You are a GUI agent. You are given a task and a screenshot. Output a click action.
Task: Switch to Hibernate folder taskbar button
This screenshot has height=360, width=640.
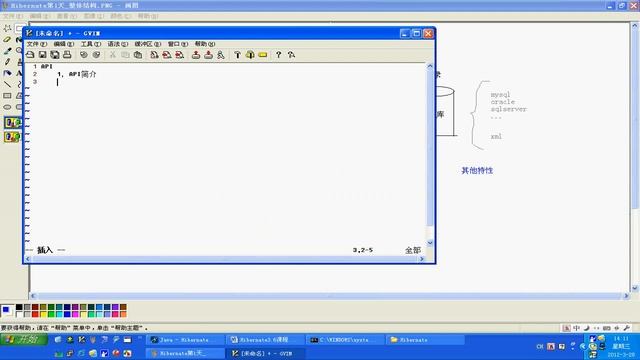click(x=425, y=340)
